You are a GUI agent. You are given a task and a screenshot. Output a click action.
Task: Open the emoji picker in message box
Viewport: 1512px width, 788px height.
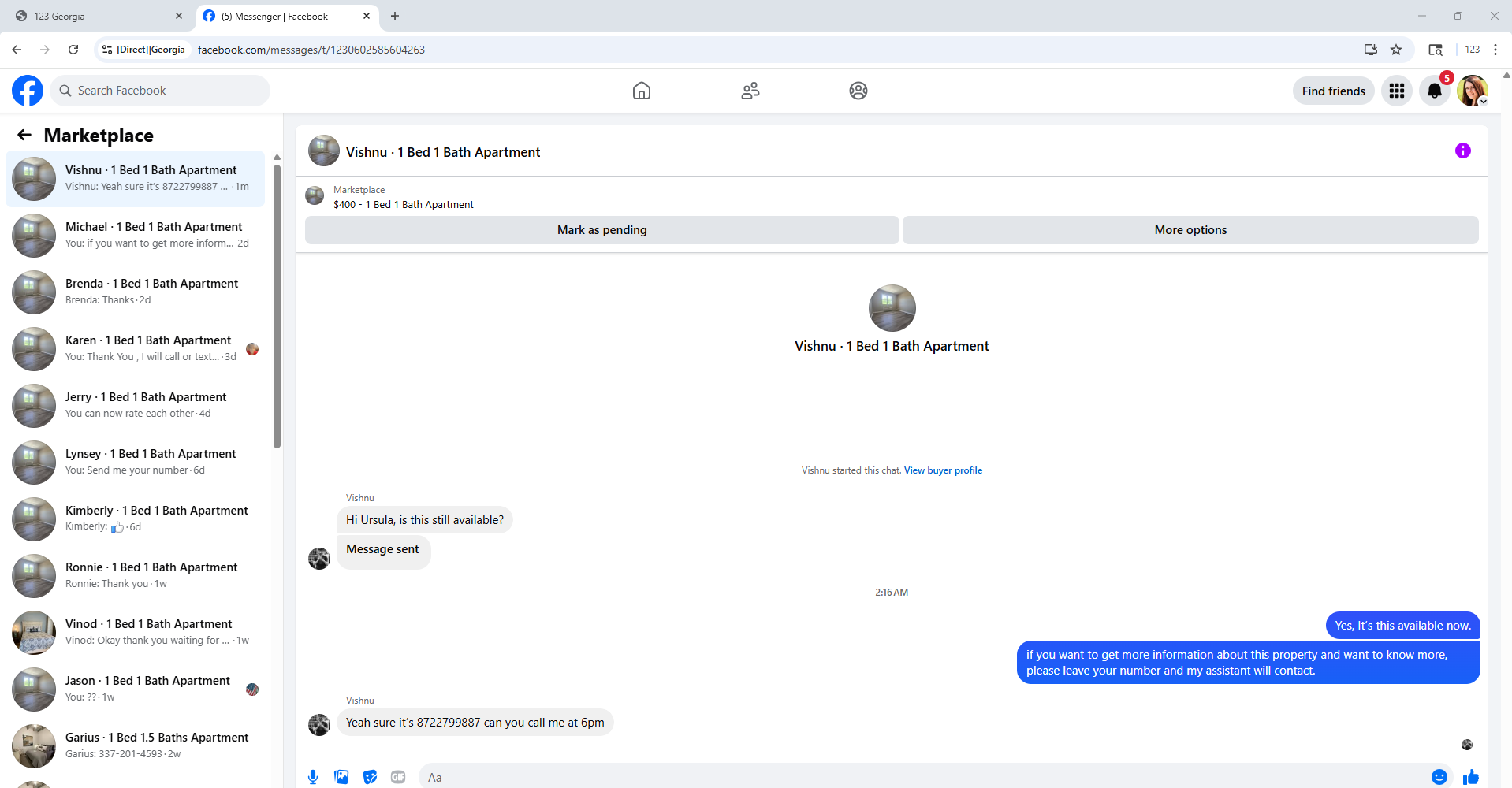[x=1439, y=777]
